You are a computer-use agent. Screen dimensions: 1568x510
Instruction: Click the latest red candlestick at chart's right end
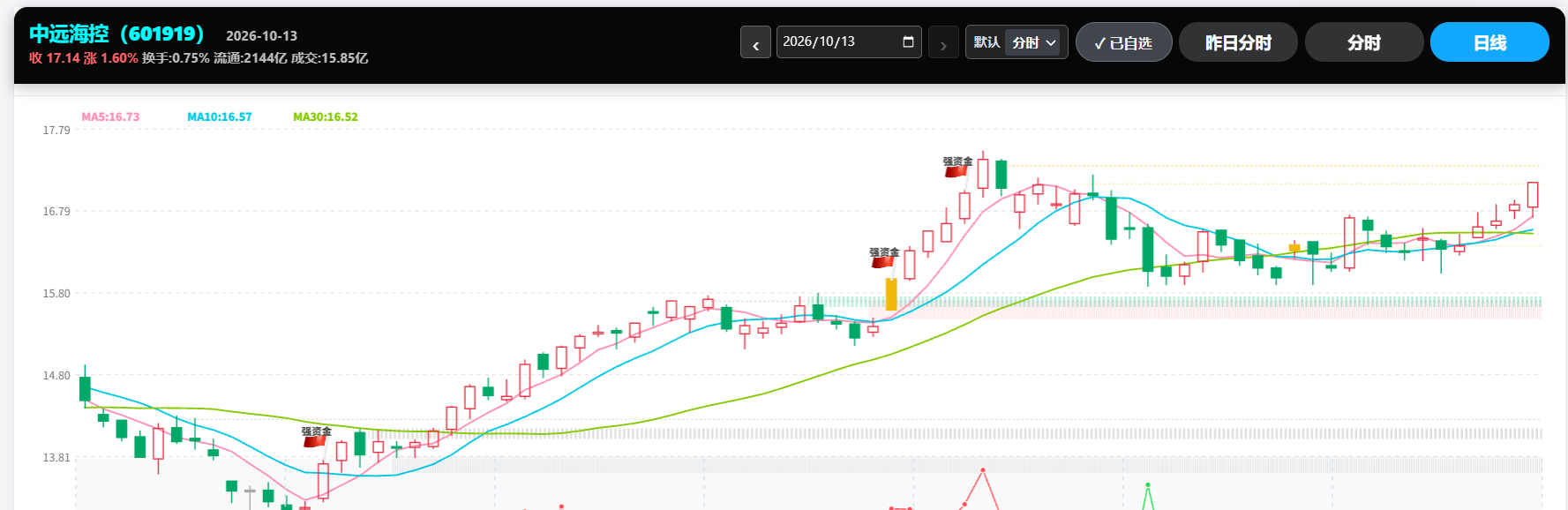[1533, 195]
